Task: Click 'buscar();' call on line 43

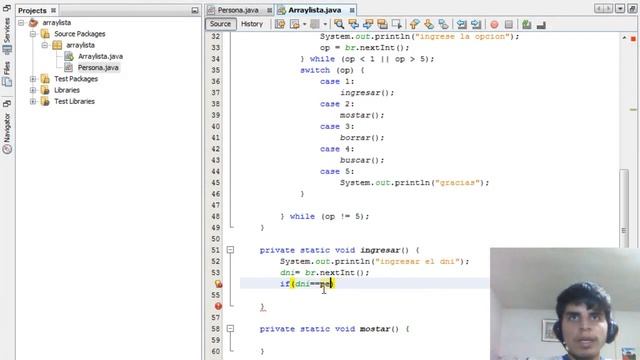Action: (x=362, y=160)
